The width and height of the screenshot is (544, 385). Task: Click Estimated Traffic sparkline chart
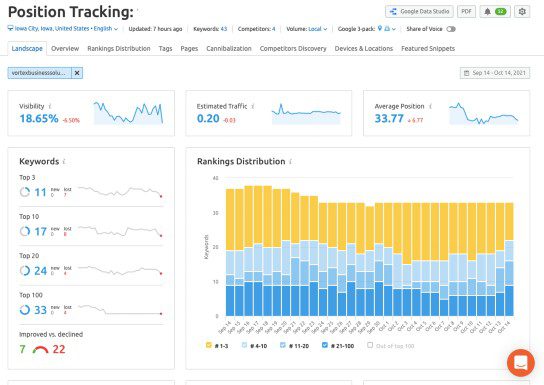(306, 113)
